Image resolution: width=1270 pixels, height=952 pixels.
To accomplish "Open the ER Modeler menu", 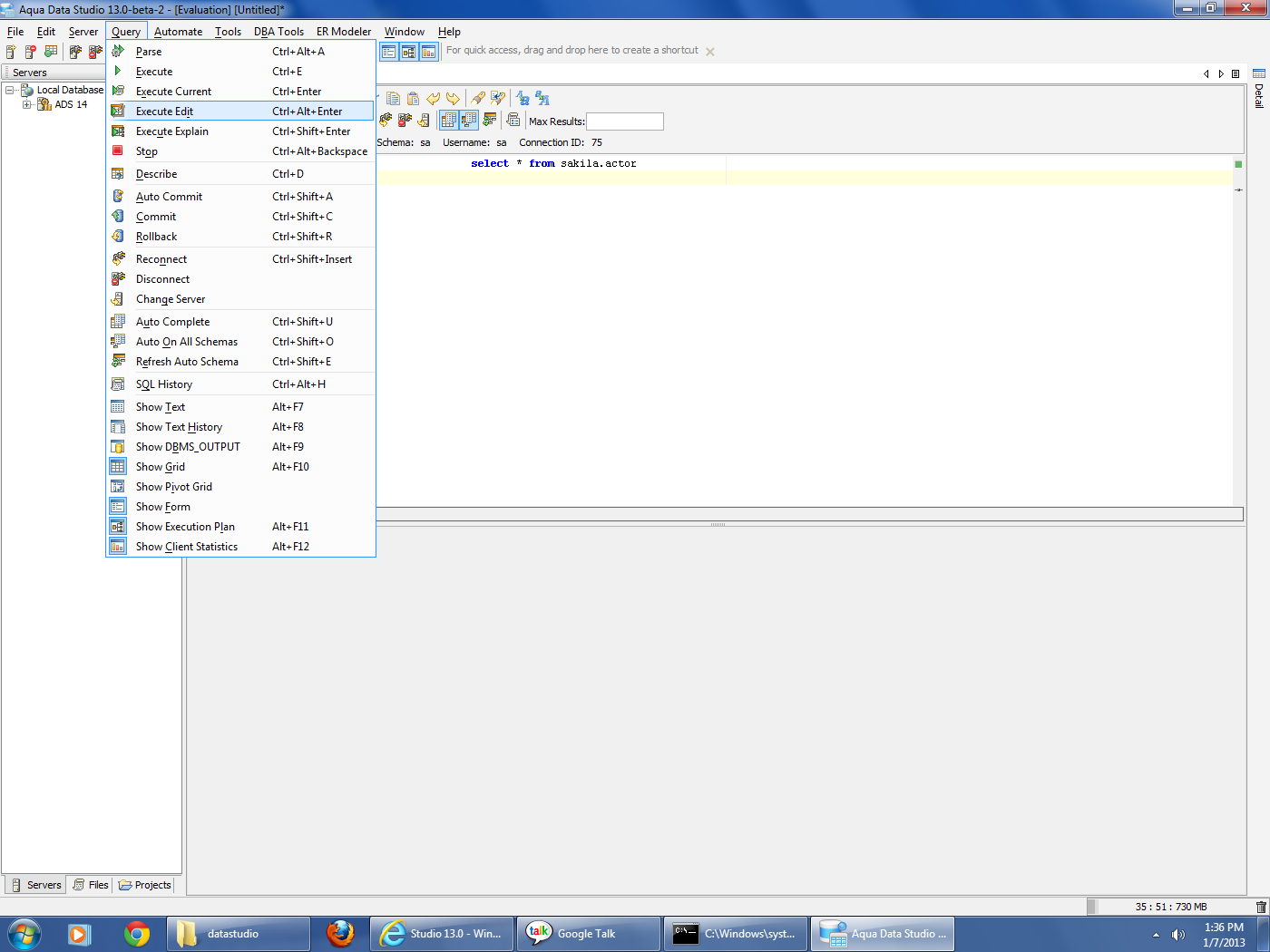I will pos(344,32).
